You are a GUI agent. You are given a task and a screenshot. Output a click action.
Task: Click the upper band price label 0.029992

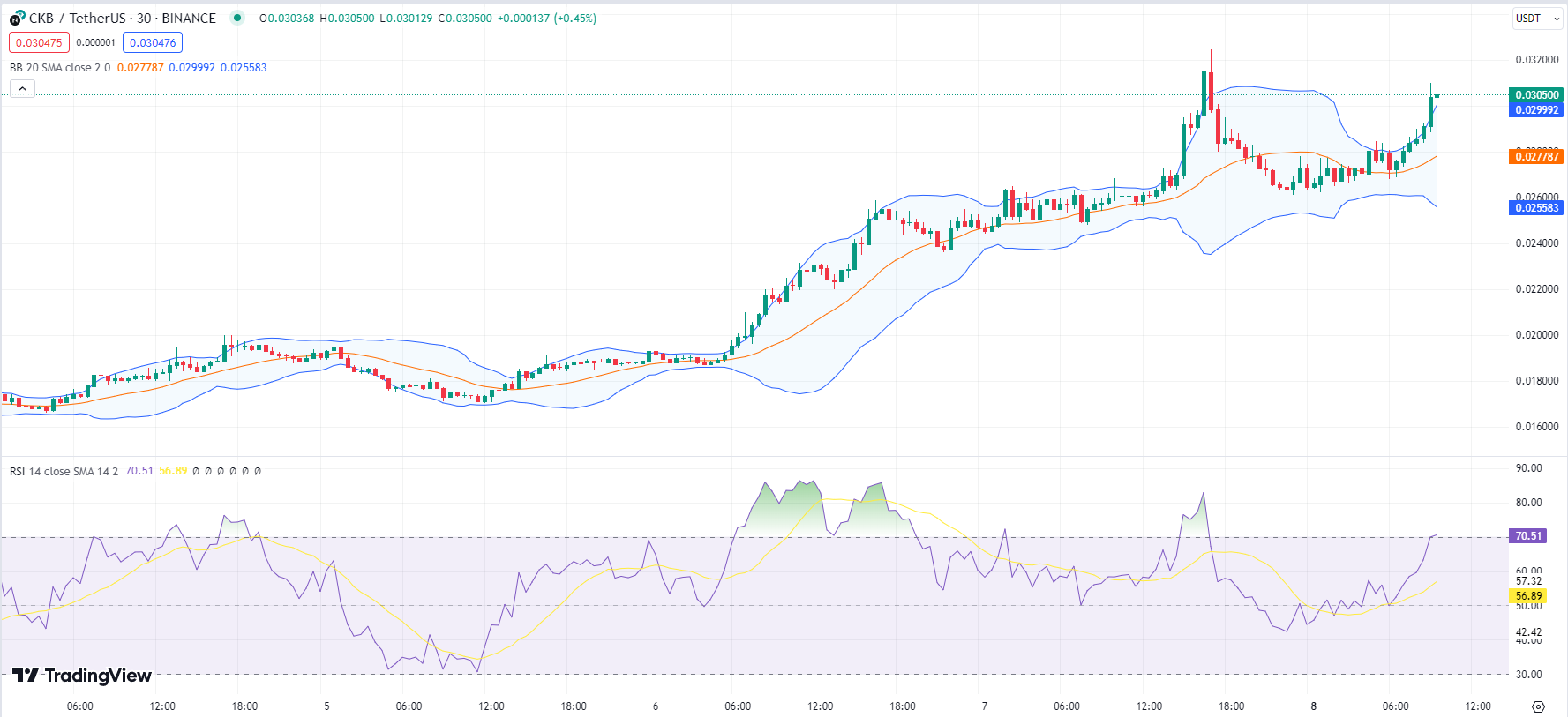coord(1536,110)
